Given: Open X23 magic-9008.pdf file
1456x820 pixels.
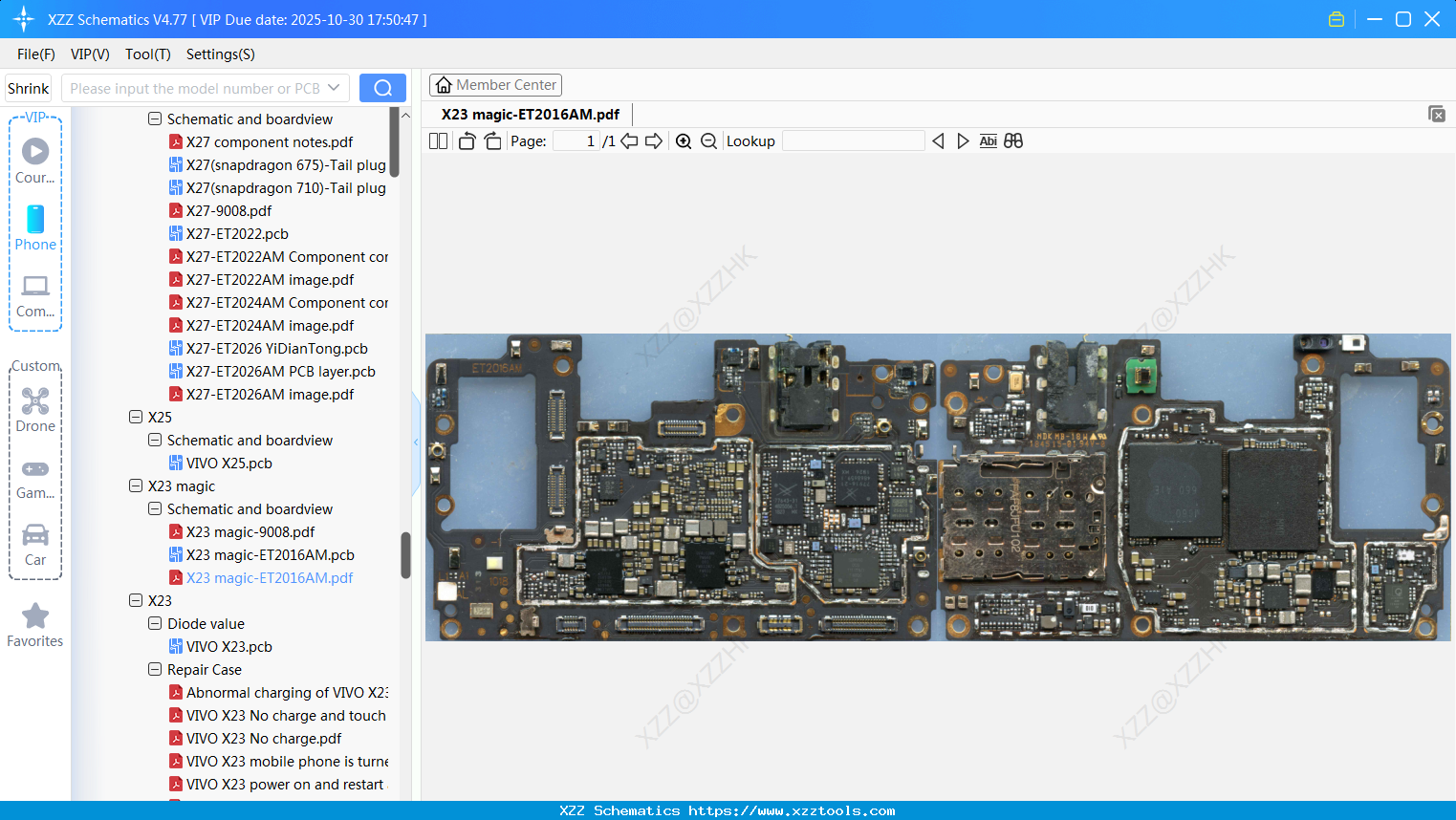Looking at the screenshot, I should pos(250,532).
